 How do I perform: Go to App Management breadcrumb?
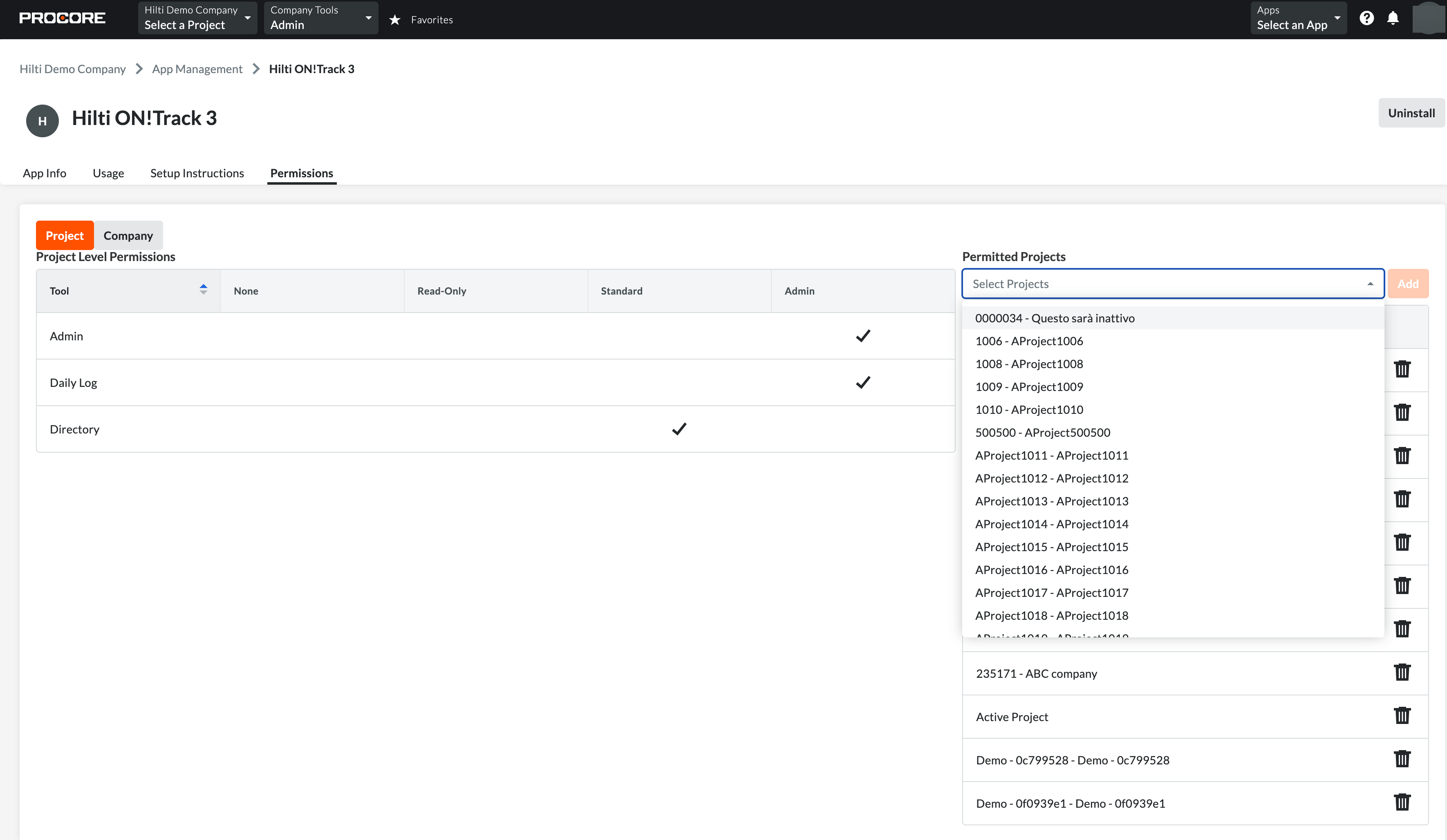point(197,69)
